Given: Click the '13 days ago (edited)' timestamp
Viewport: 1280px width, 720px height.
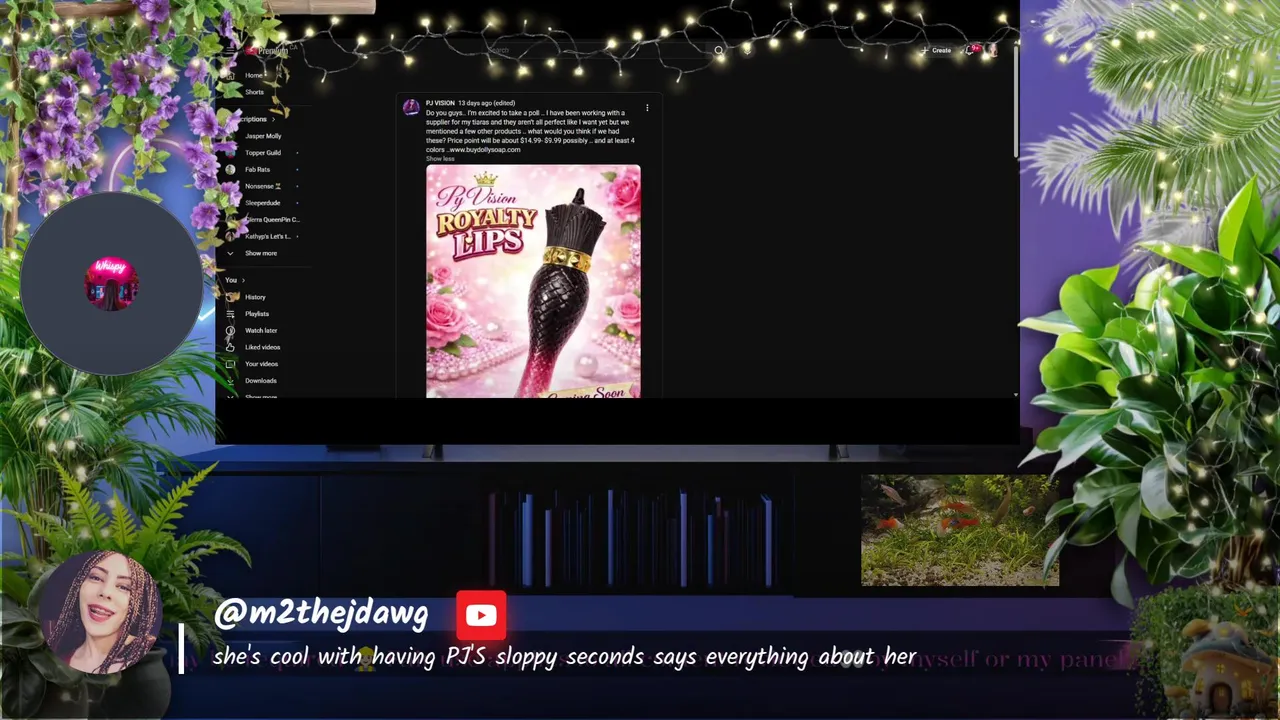Looking at the screenshot, I should coord(486,103).
